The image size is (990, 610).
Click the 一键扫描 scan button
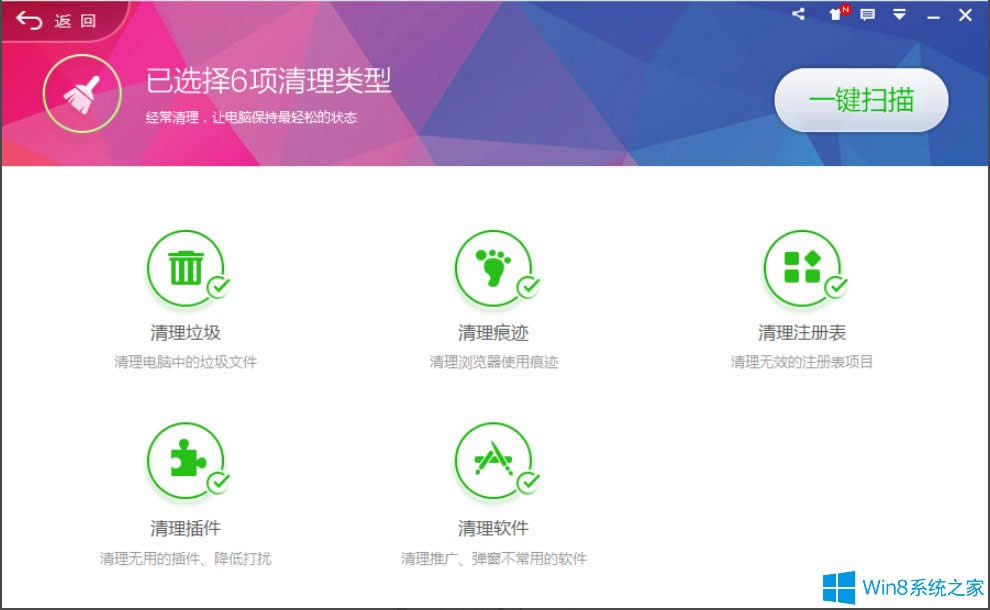point(862,100)
